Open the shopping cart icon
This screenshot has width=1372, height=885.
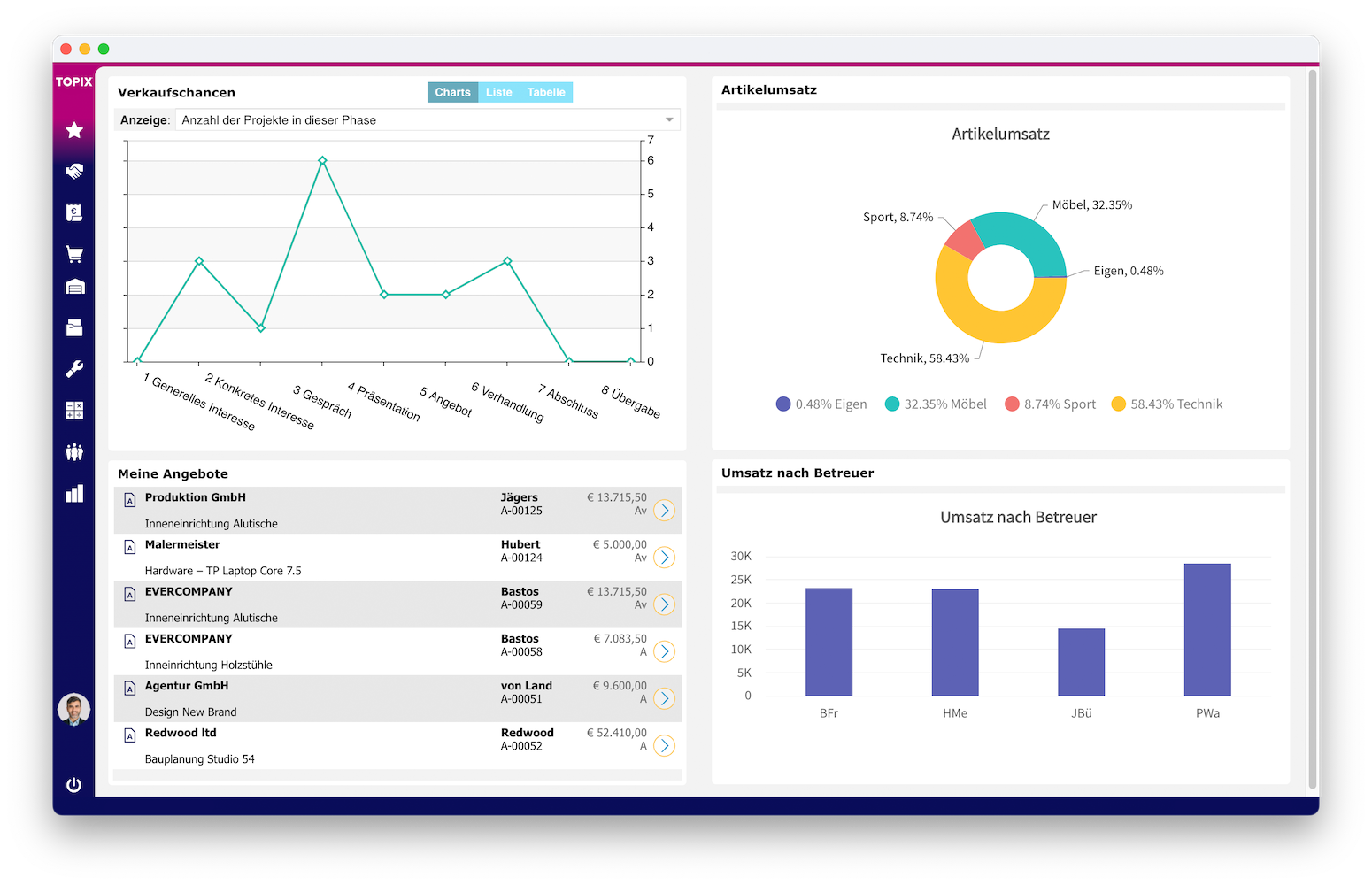(x=74, y=254)
